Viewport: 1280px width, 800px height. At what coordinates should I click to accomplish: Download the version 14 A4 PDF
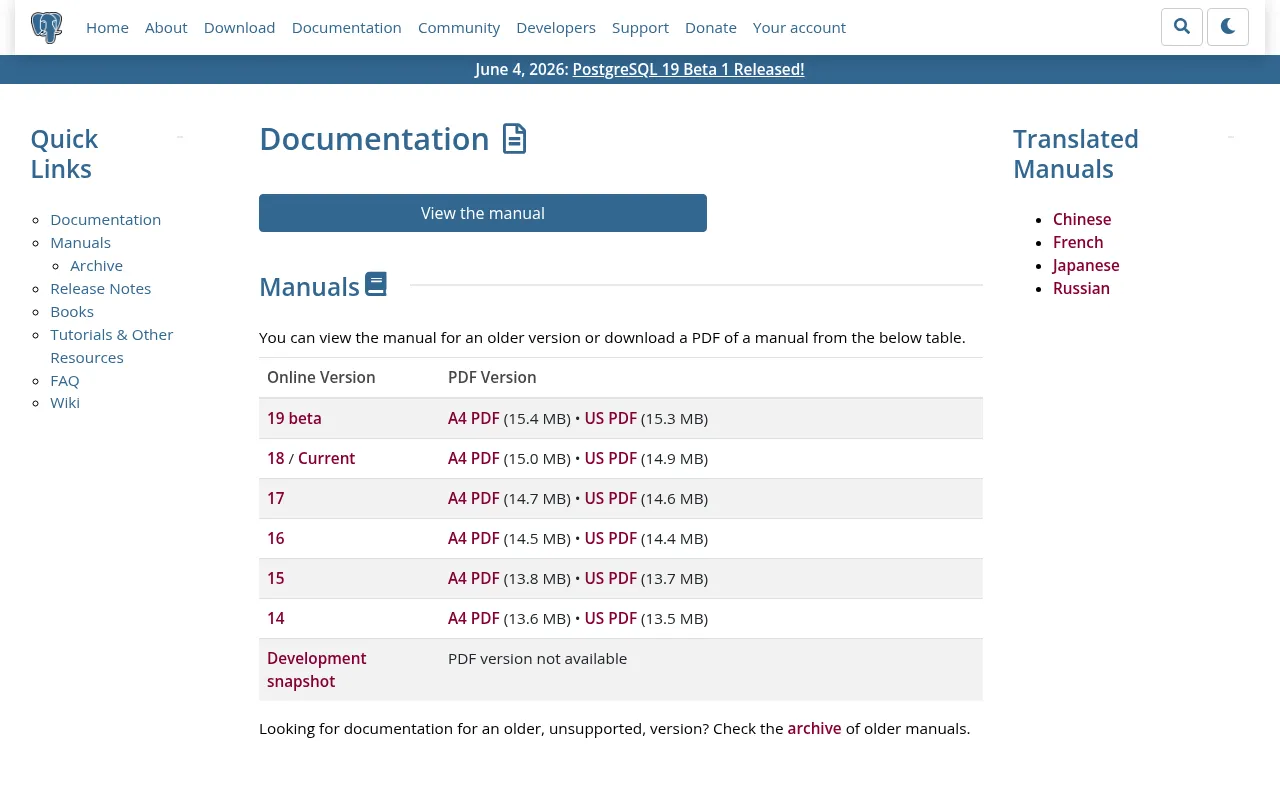click(x=474, y=619)
